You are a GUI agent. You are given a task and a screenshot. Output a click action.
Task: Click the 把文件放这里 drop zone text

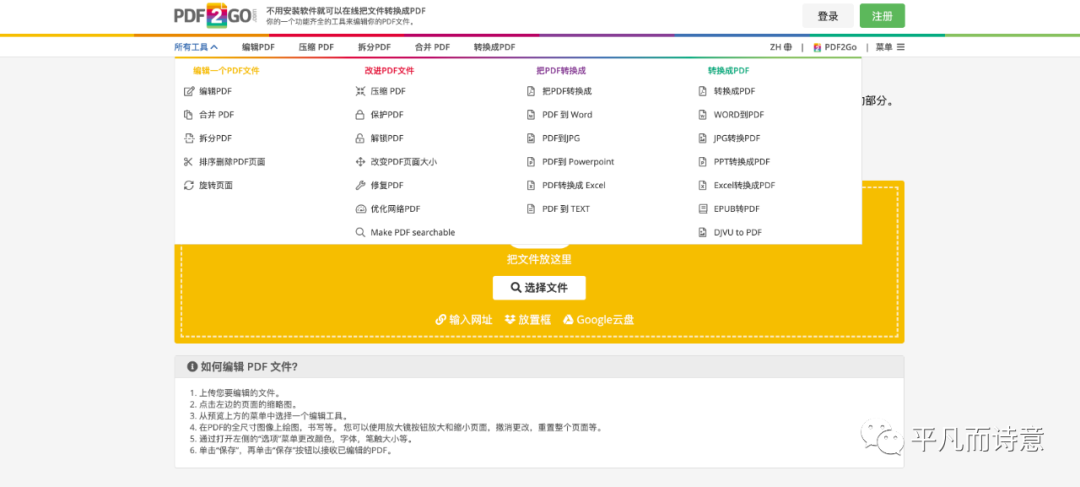539,260
